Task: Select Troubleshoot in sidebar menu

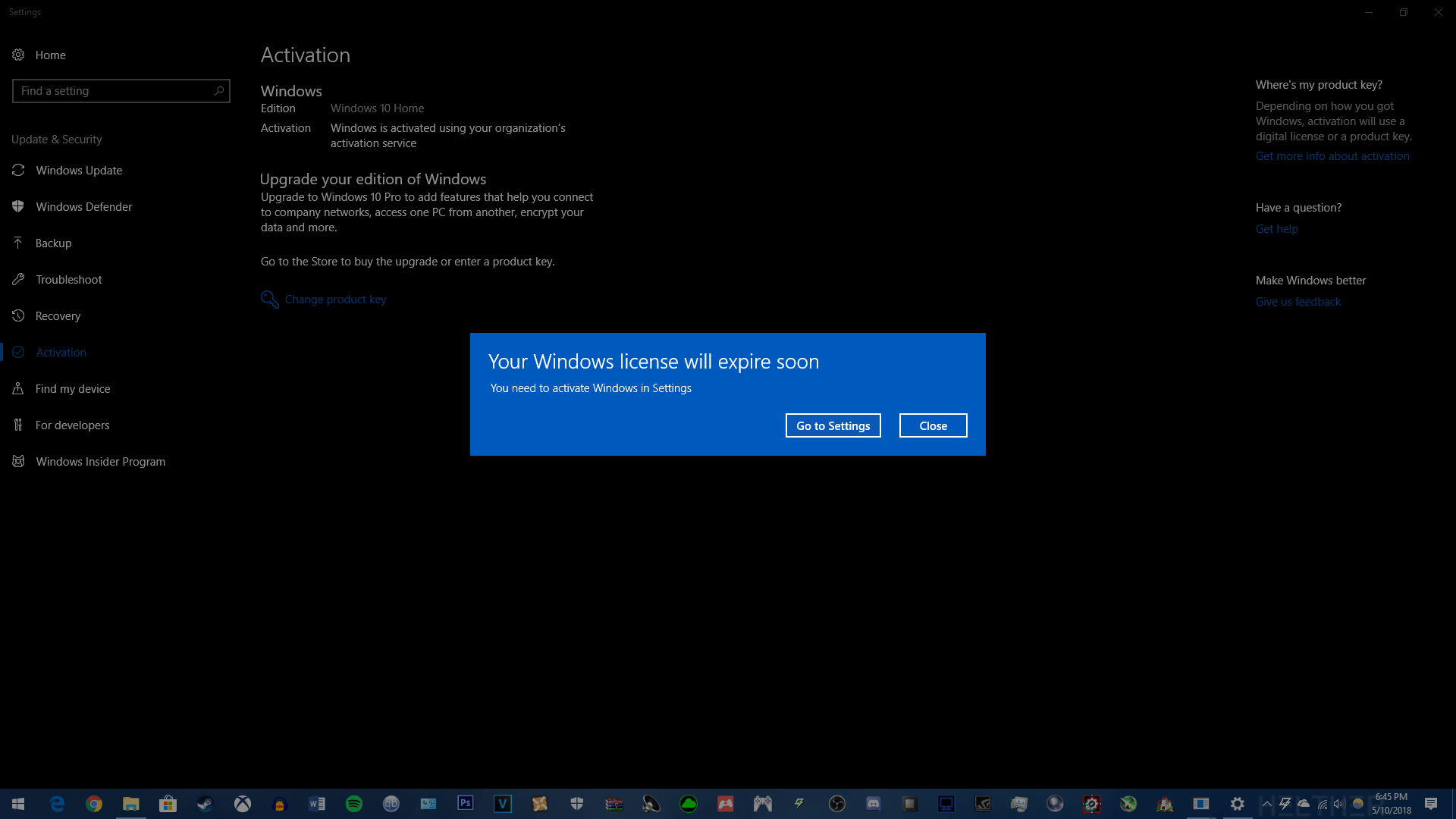Action: coord(69,279)
